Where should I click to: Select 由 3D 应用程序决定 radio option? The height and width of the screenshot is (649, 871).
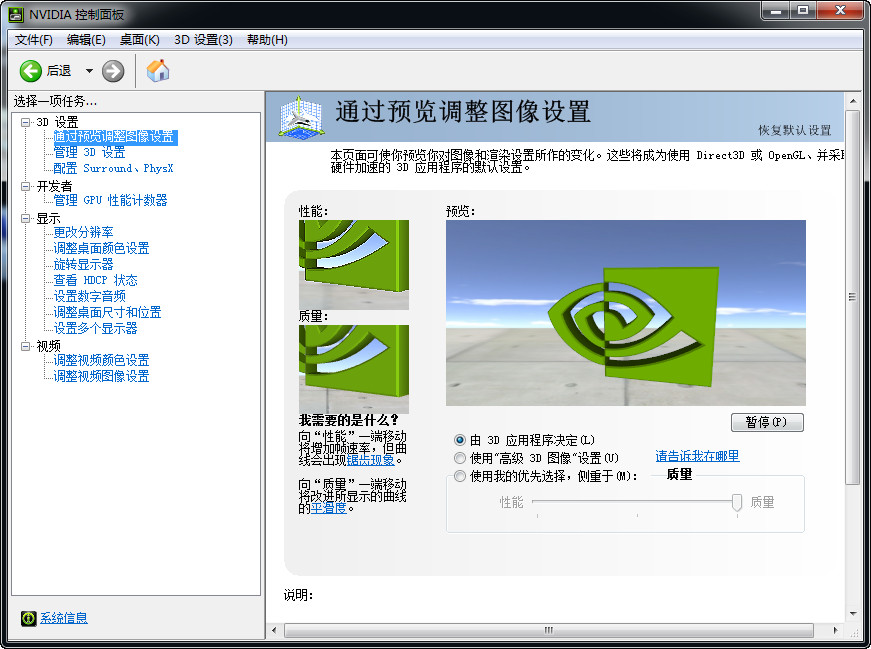[x=459, y=440]
